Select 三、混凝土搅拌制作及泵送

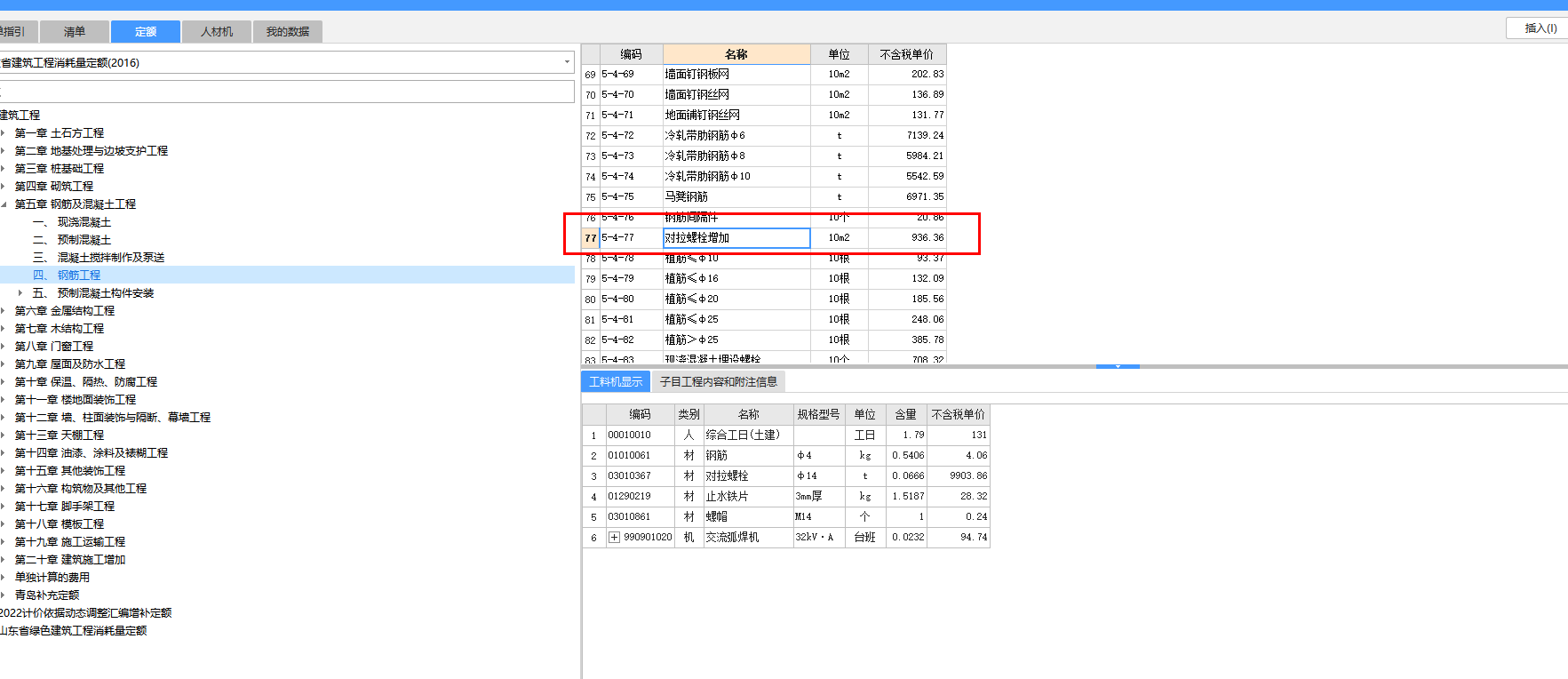(99, 258)
